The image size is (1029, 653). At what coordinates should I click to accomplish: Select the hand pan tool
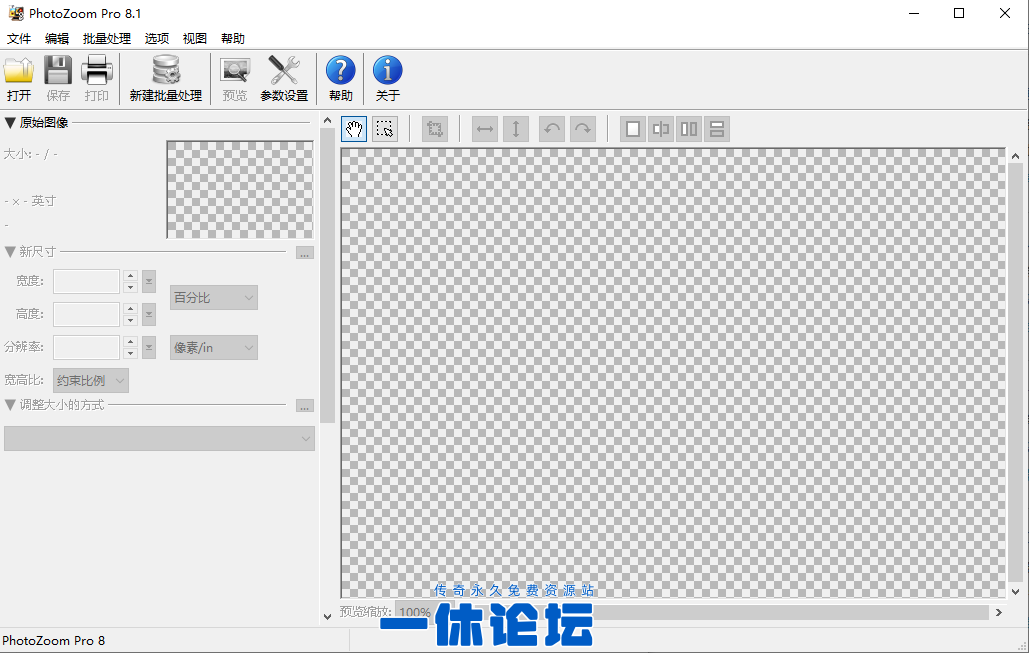point(354,129)
